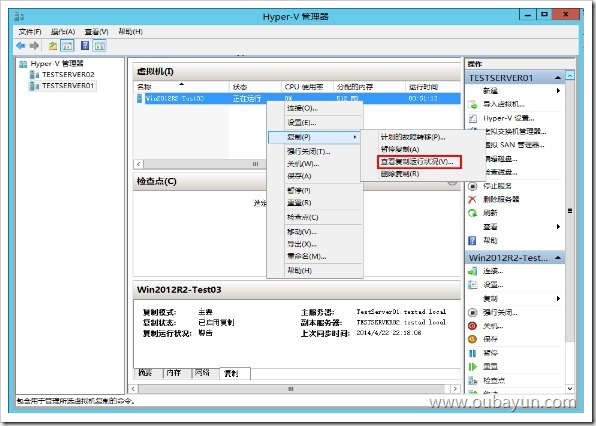The width and height of the screenshot is (596, 426).
Task: Click the red 关机 shutdown icon
Action: click(x=472, y=326)
